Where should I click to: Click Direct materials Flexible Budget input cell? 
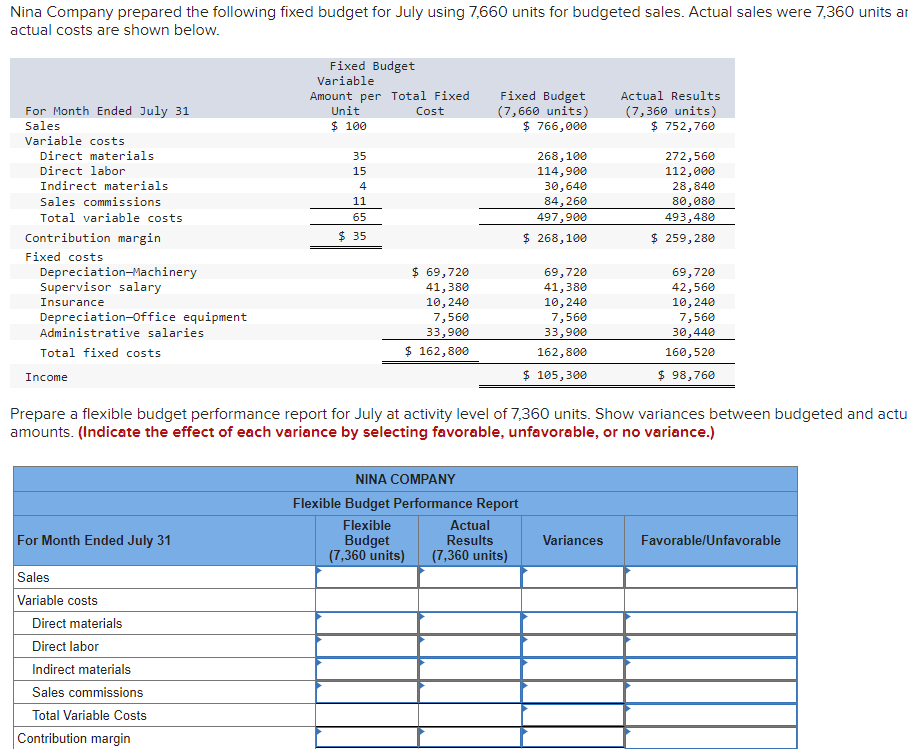(368, 623)
